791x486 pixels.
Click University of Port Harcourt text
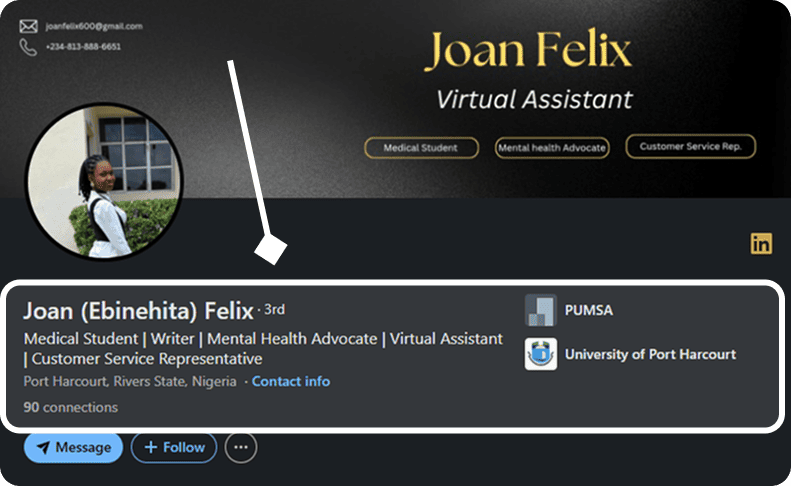tap(650, 354)
